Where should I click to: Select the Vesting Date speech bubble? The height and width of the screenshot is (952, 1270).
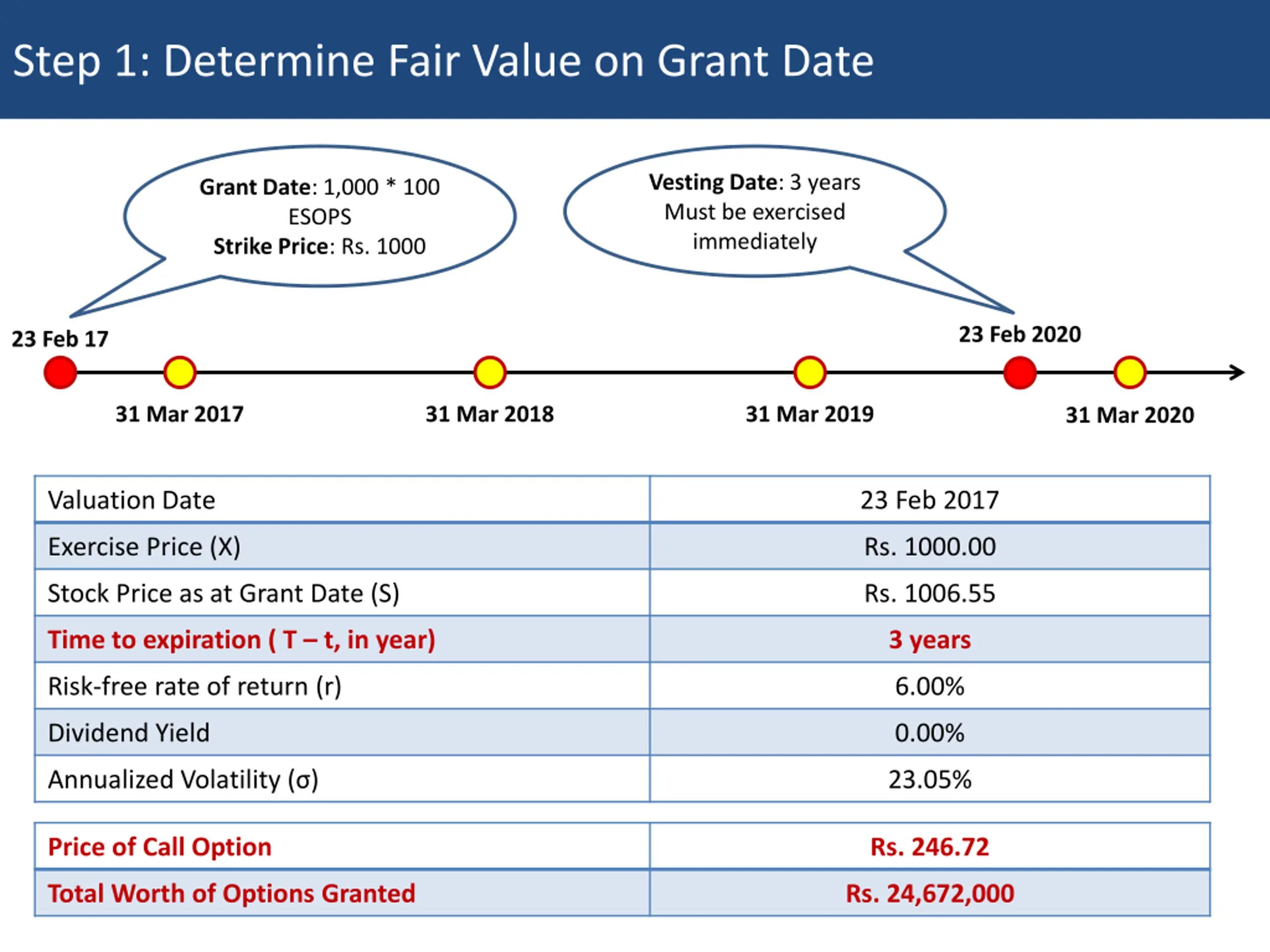[755, 212]
